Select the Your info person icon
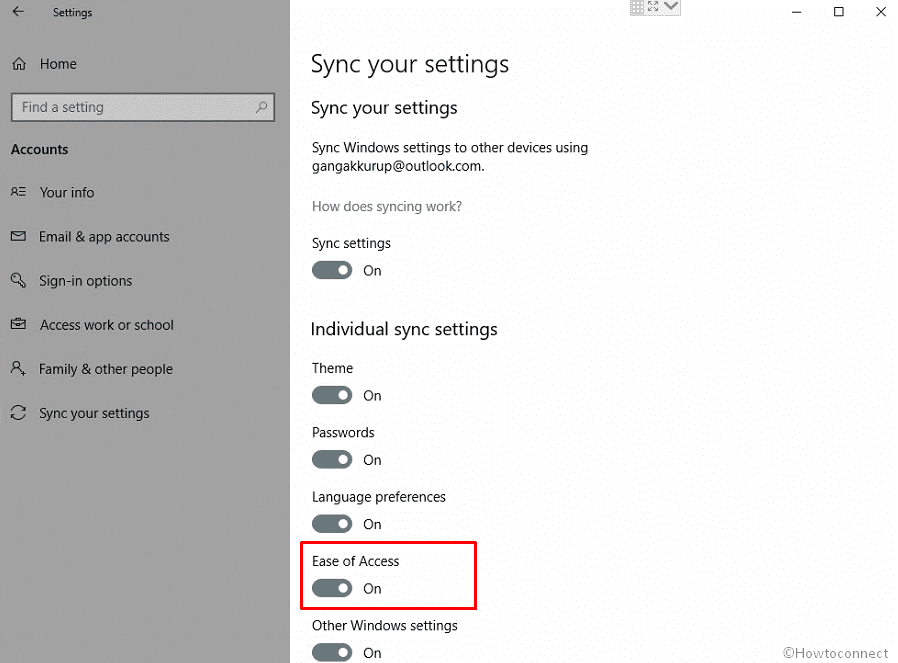This screenshot has height=663, width=898. (19, 192)
